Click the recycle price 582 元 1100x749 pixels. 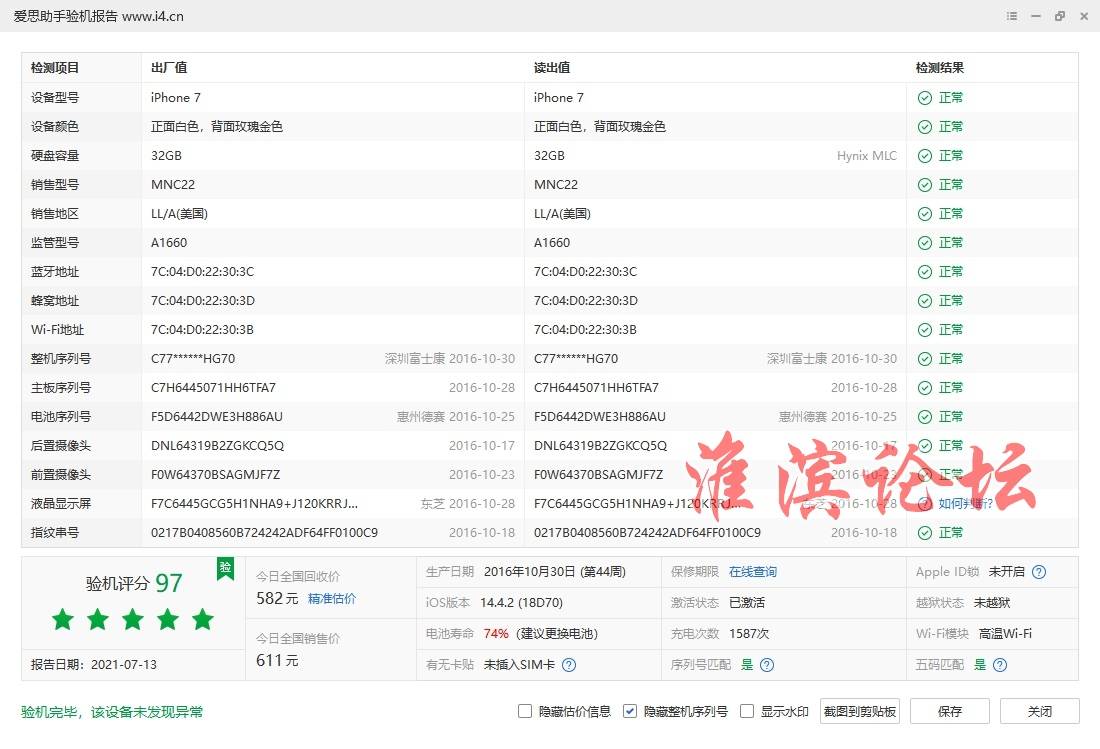coord(277,598)
